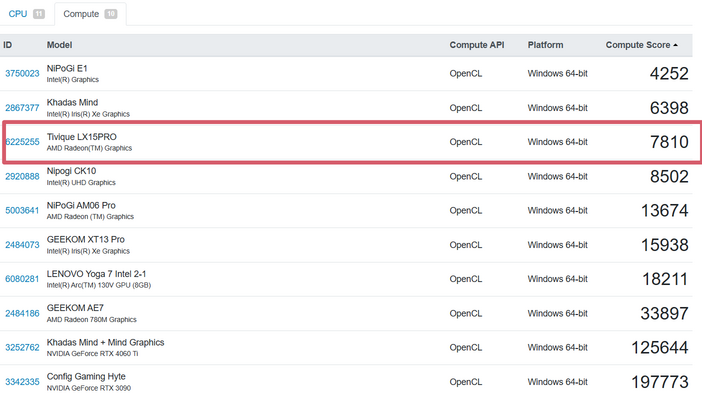Open result ID 2867377
Image resolution: width=702 pixels, height=402 pixels.
pos(22,108)
